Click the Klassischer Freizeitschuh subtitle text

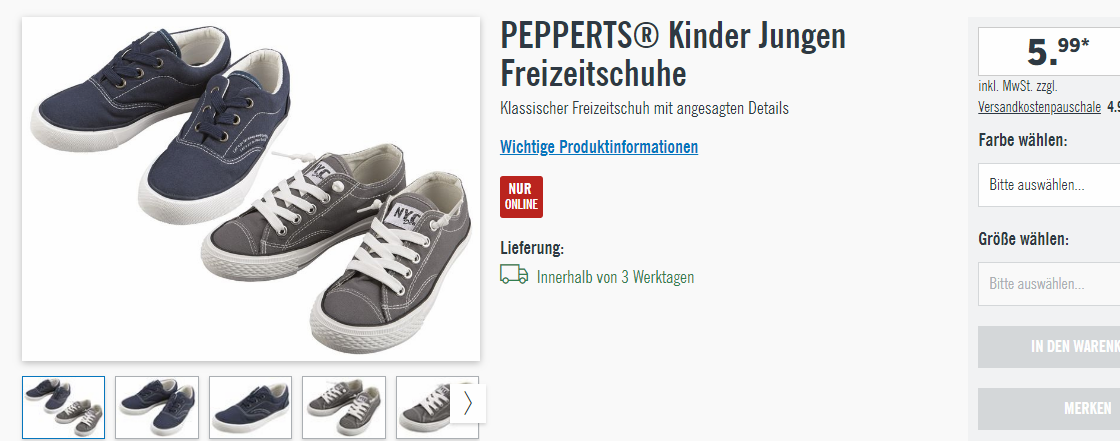(644, 109)
